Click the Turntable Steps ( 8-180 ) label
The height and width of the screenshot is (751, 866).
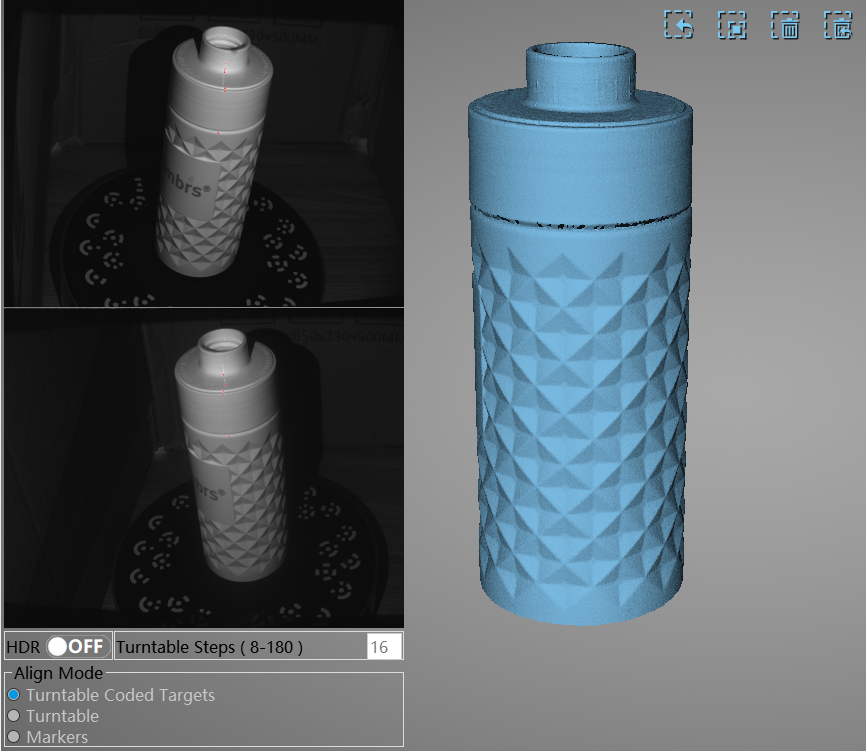209,647
